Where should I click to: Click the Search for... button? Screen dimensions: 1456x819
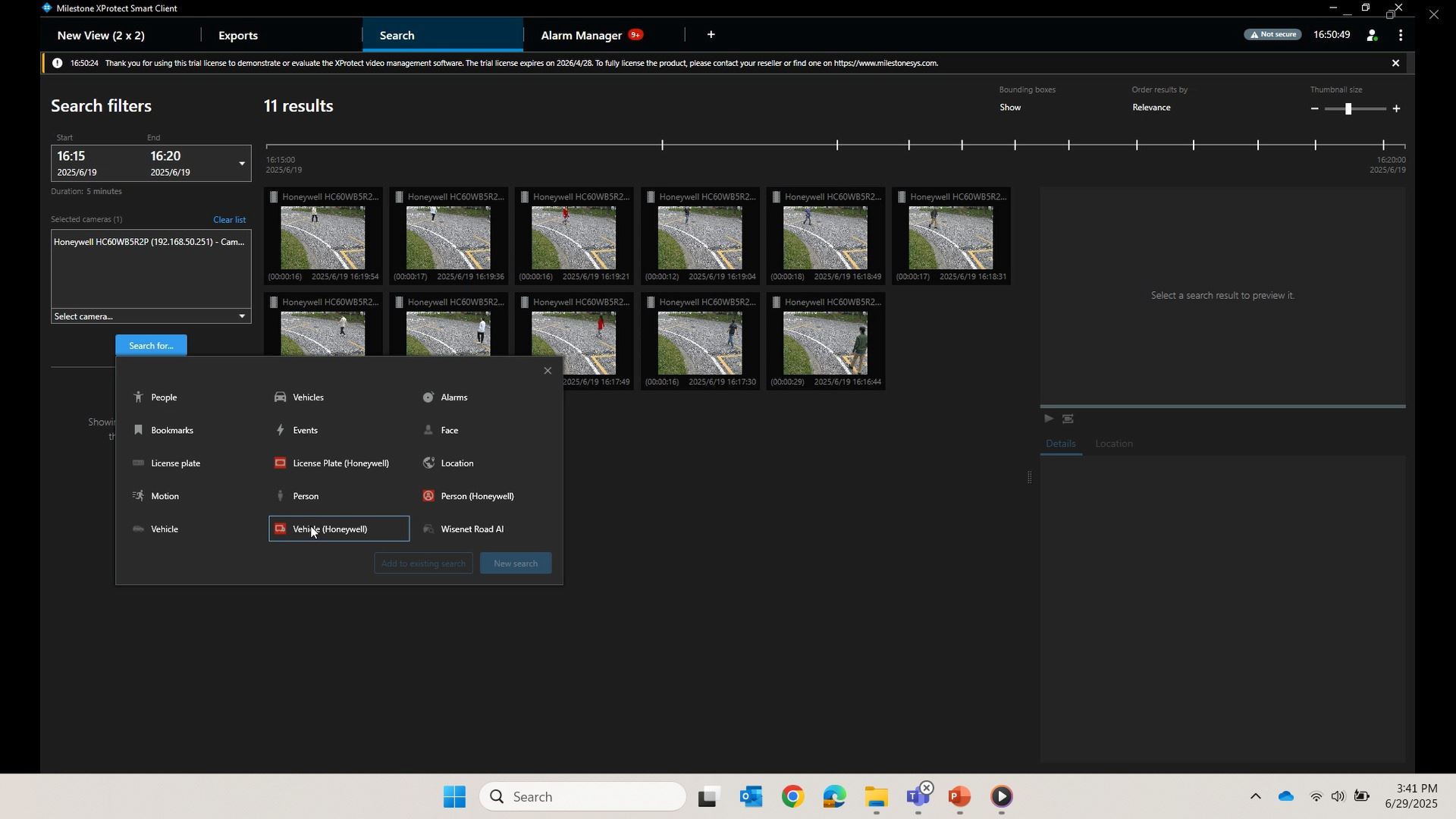coord(151,346)
